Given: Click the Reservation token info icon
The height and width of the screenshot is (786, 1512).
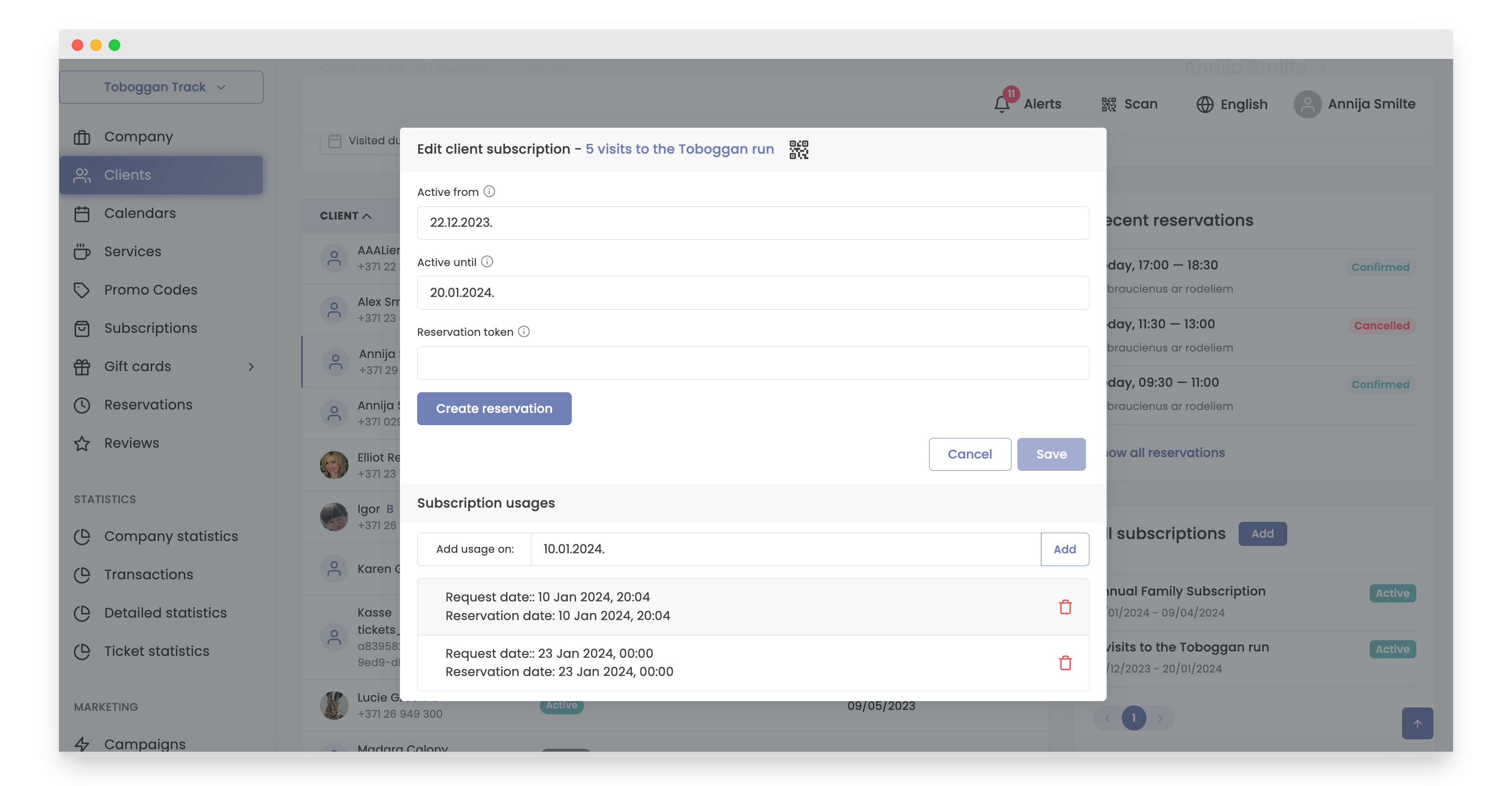Looking at the screenshot, I should (x=524, y=332).
